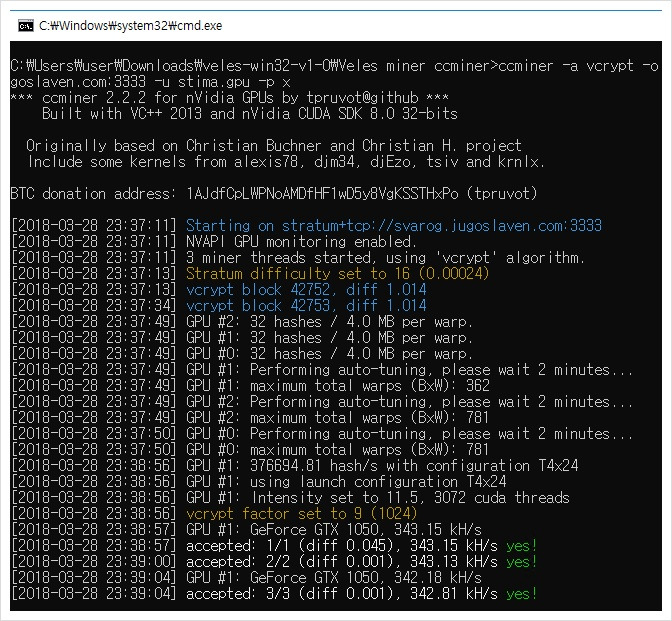Click 'GPU #1: 32 hashes / 4.0 MB' line
Viewport: 672px width, 621px height.
(x=241, y=338)
